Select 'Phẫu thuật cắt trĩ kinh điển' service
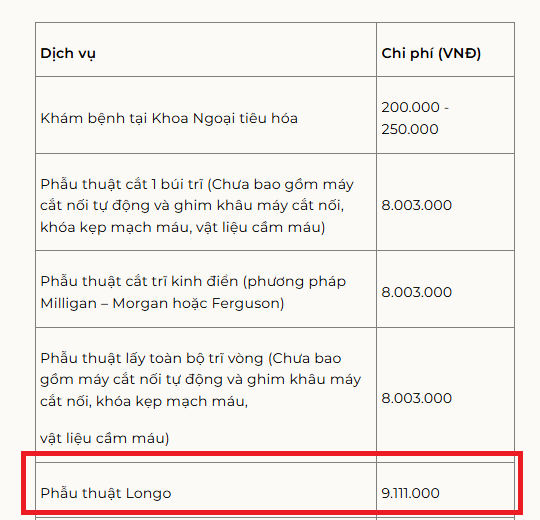540x520 pixels. [139, 281]
